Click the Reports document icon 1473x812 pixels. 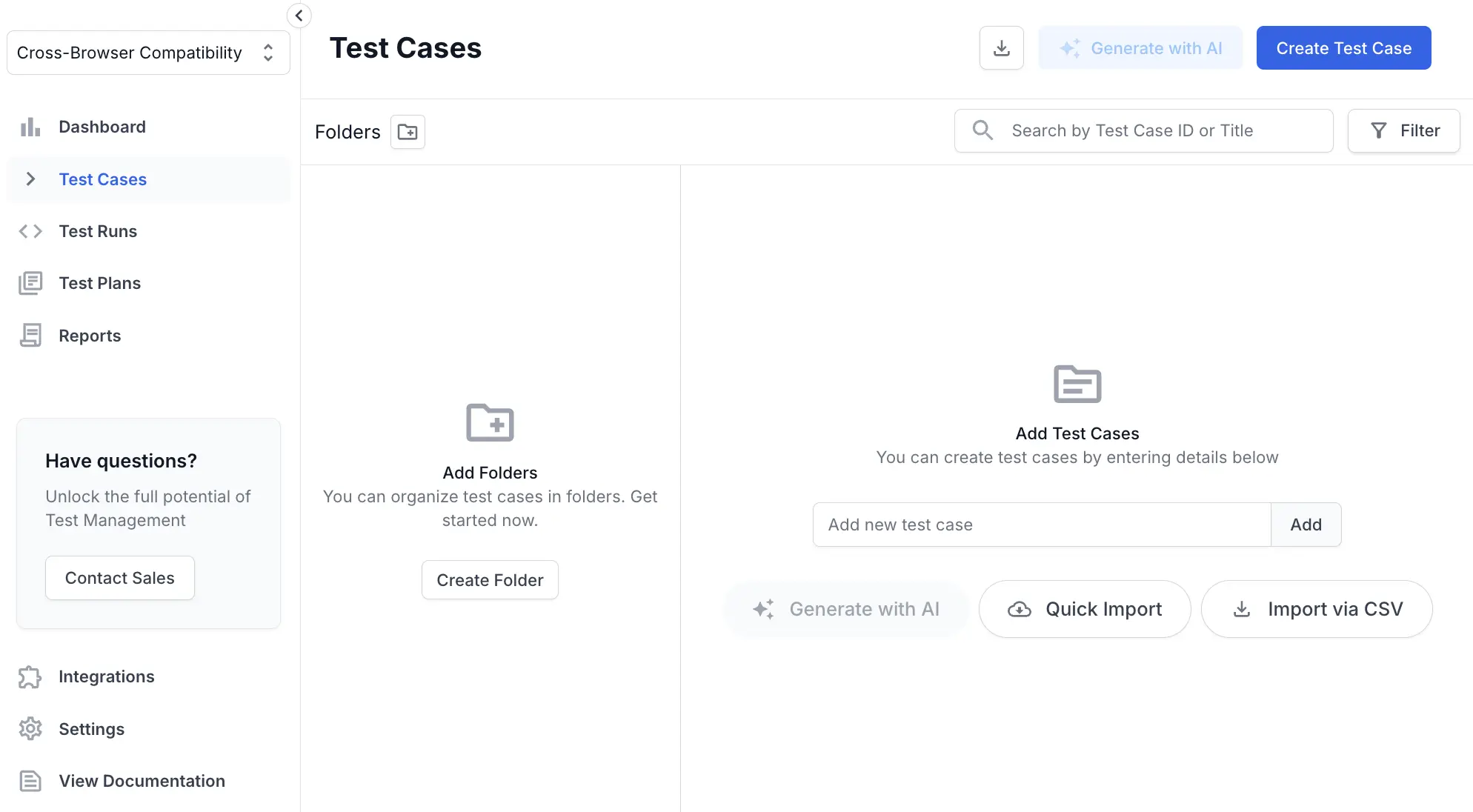(30, 336)
